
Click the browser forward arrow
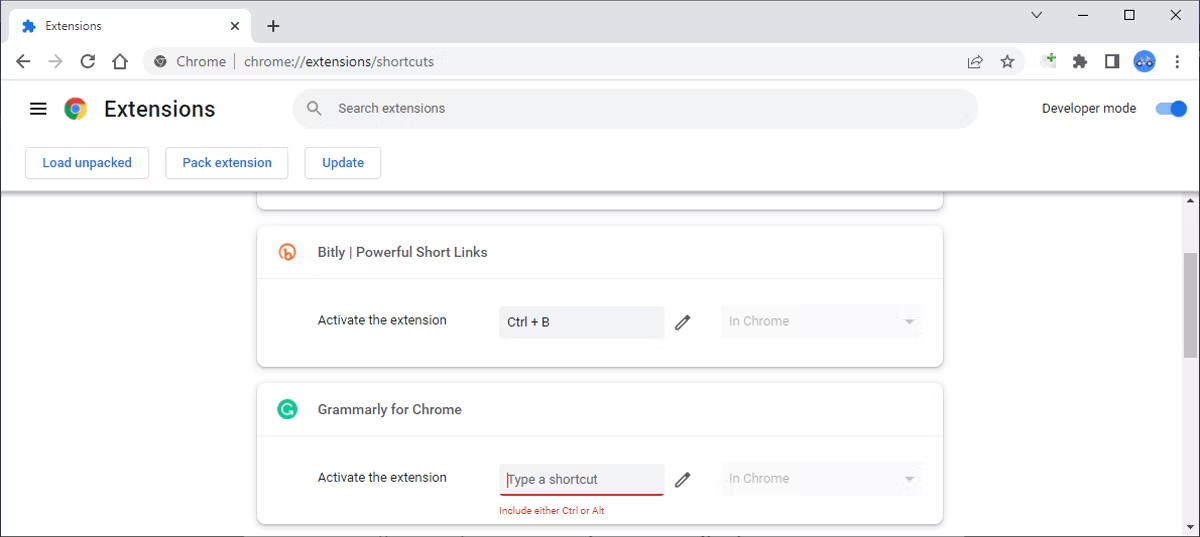point(56,61)
